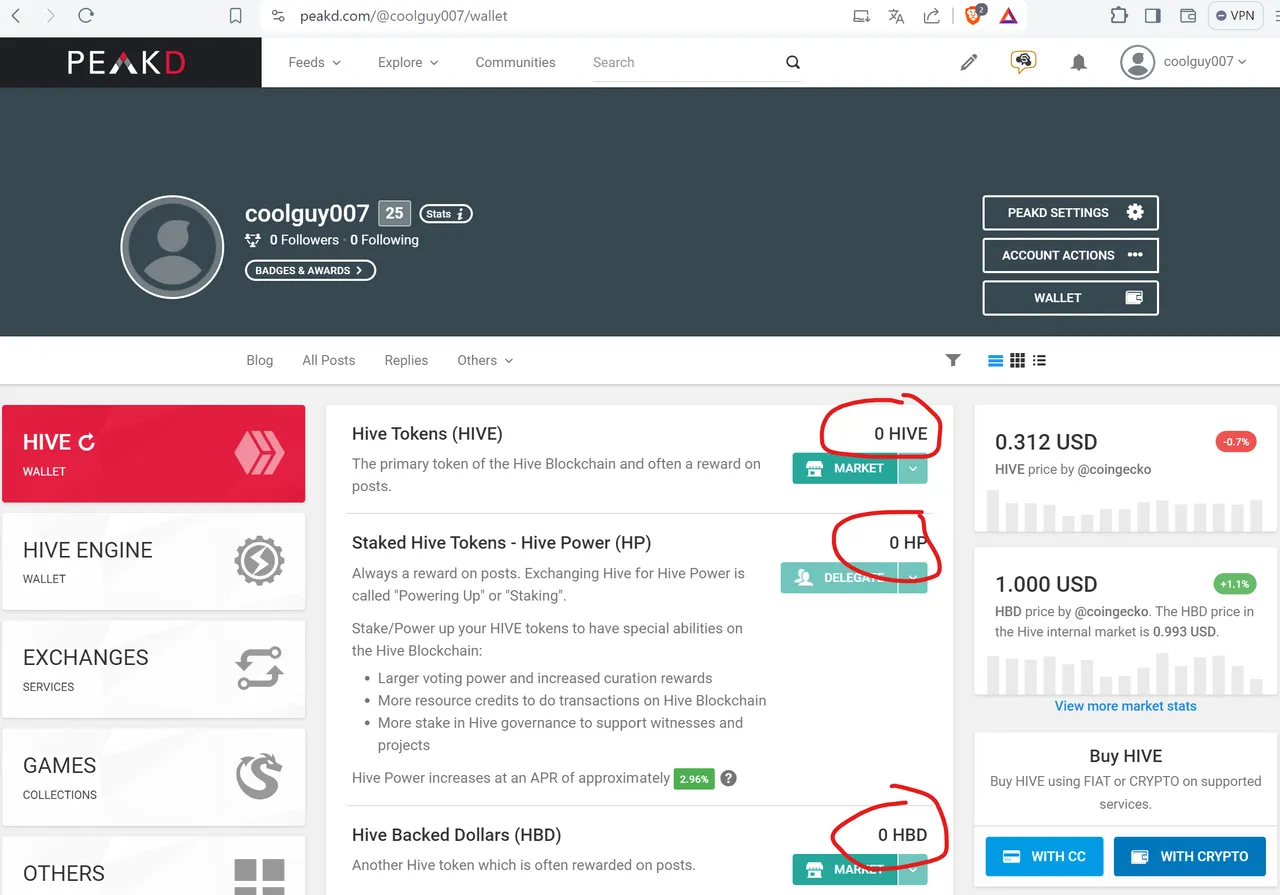1280x895 pixels.
Task: Compose a new post with the pencil icon
Action: click(x=968, y=62)
